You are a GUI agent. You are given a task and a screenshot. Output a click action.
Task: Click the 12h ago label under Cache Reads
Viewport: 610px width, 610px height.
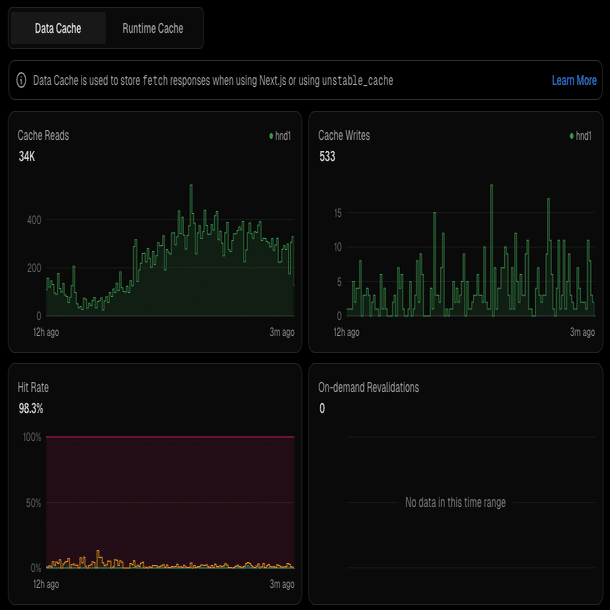47,332
